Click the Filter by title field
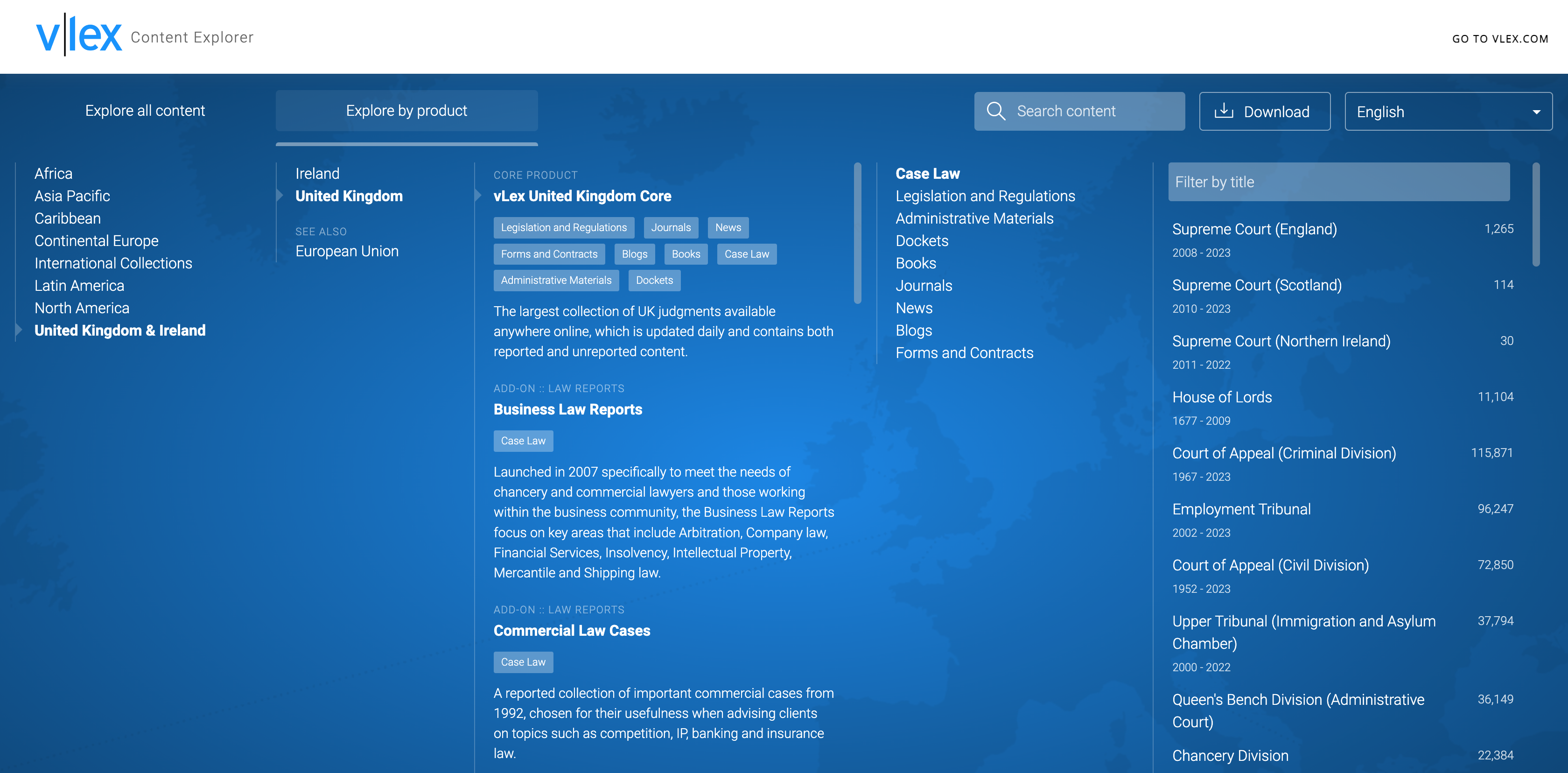This screenshot has height=773, width=1568. [x=1338, y=182]
